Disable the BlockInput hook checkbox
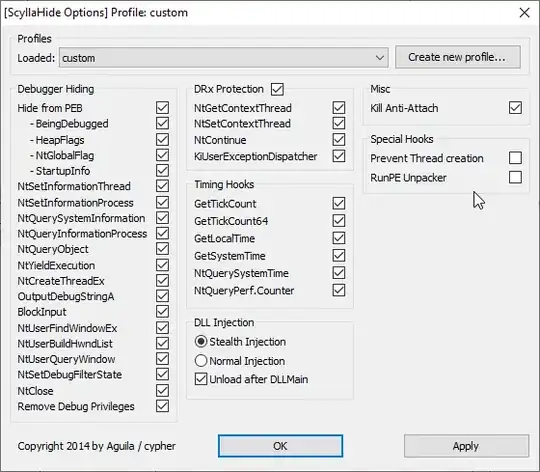Viewport: 540px width, 472px height. pyautogui.click(x=162, y=312)
